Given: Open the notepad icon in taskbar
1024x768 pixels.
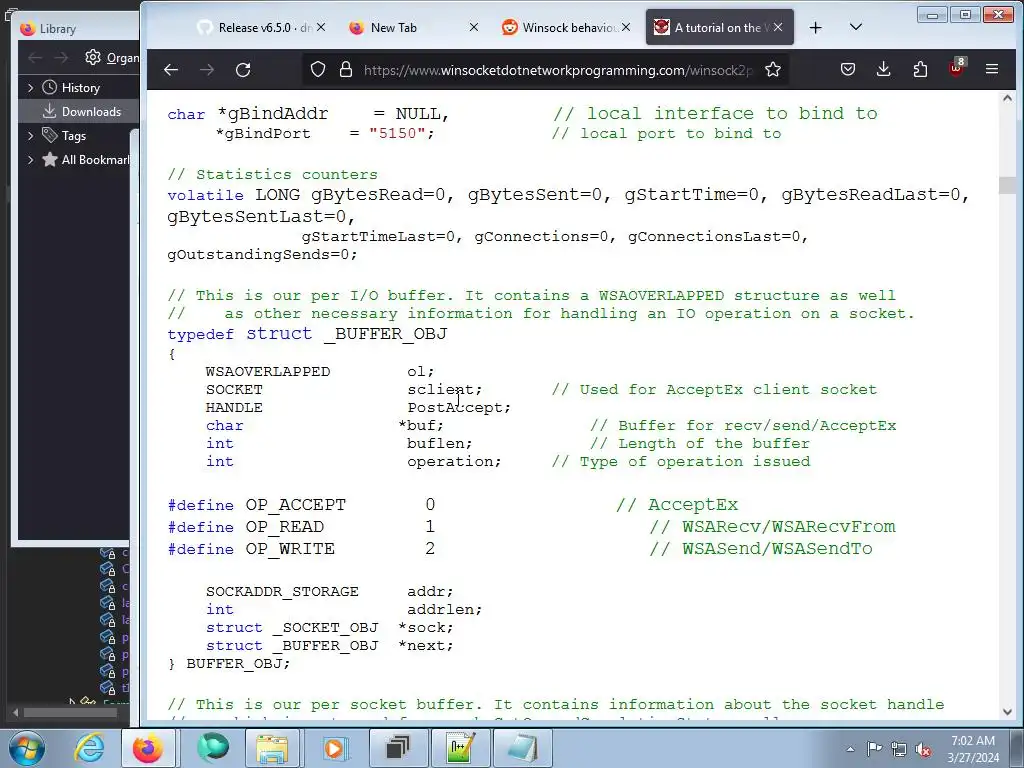Looking at the screenshot, I should (522, 748).
